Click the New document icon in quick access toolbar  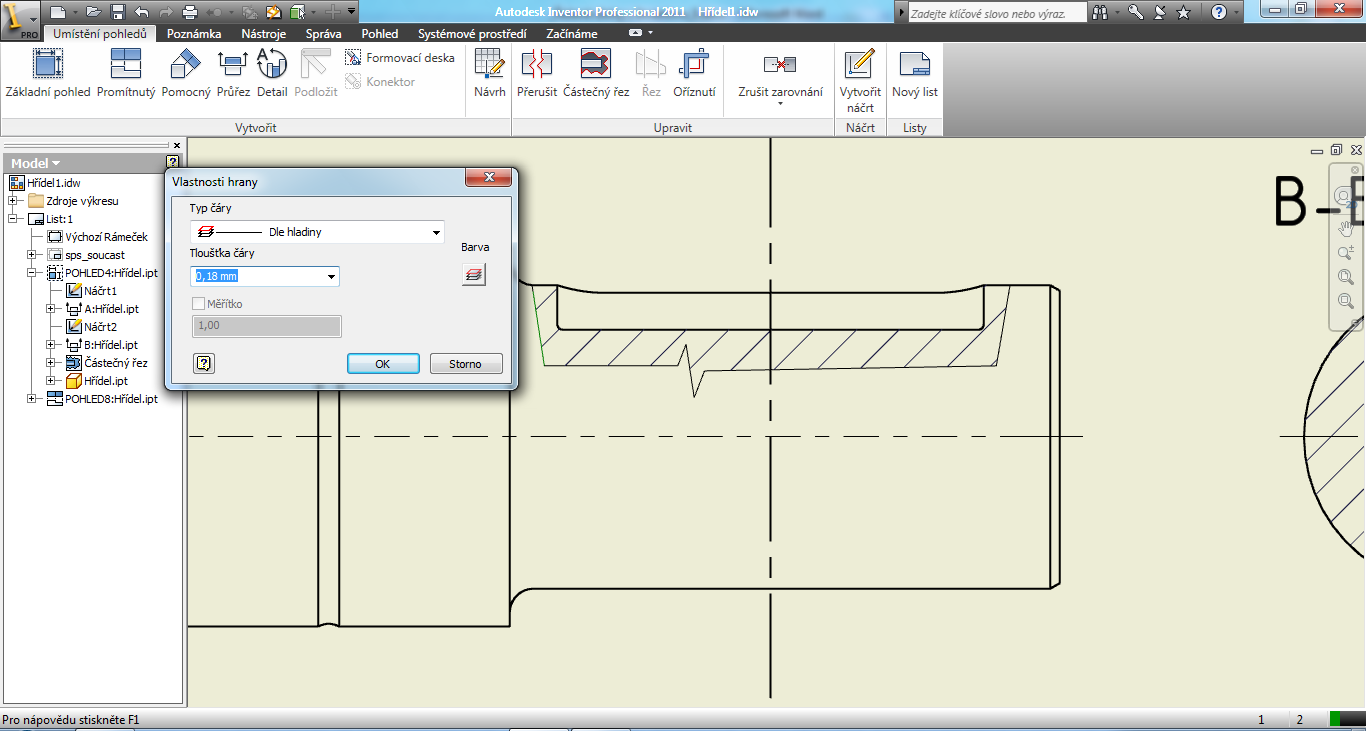[58, 12]
